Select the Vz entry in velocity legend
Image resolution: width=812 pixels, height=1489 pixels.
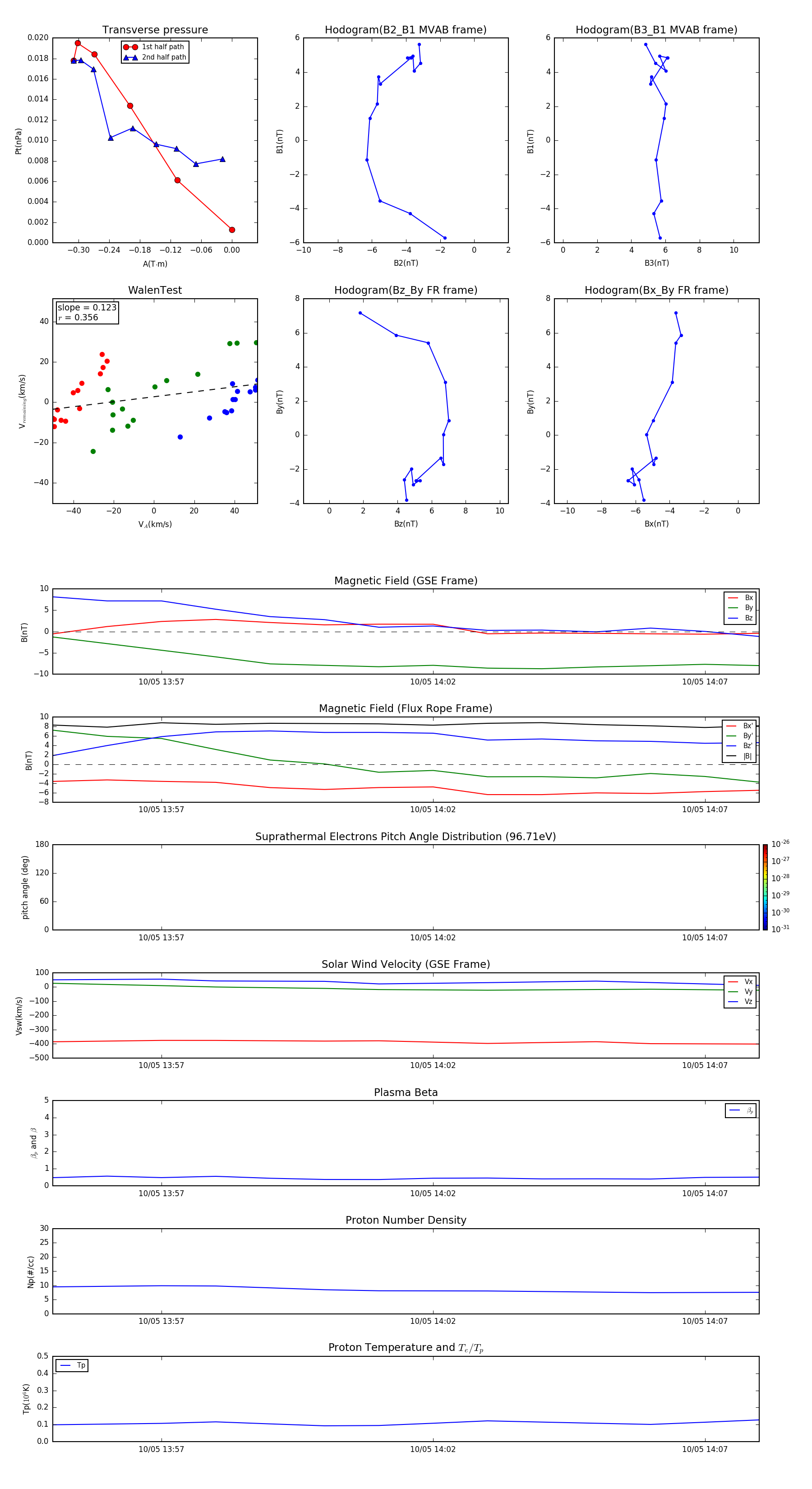(740, 1002)
